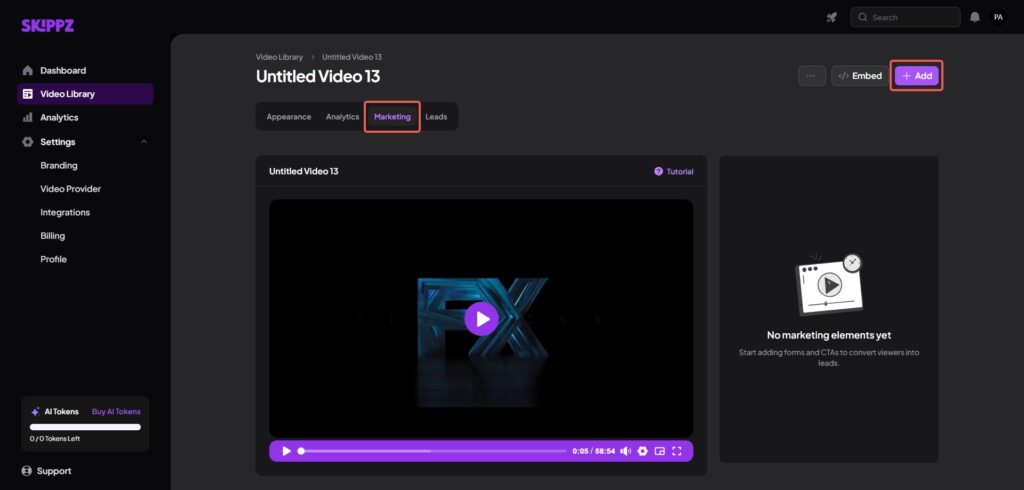This screenshot has width=1024, height=490.
Task: Focus the Search field
Action: 905,18
